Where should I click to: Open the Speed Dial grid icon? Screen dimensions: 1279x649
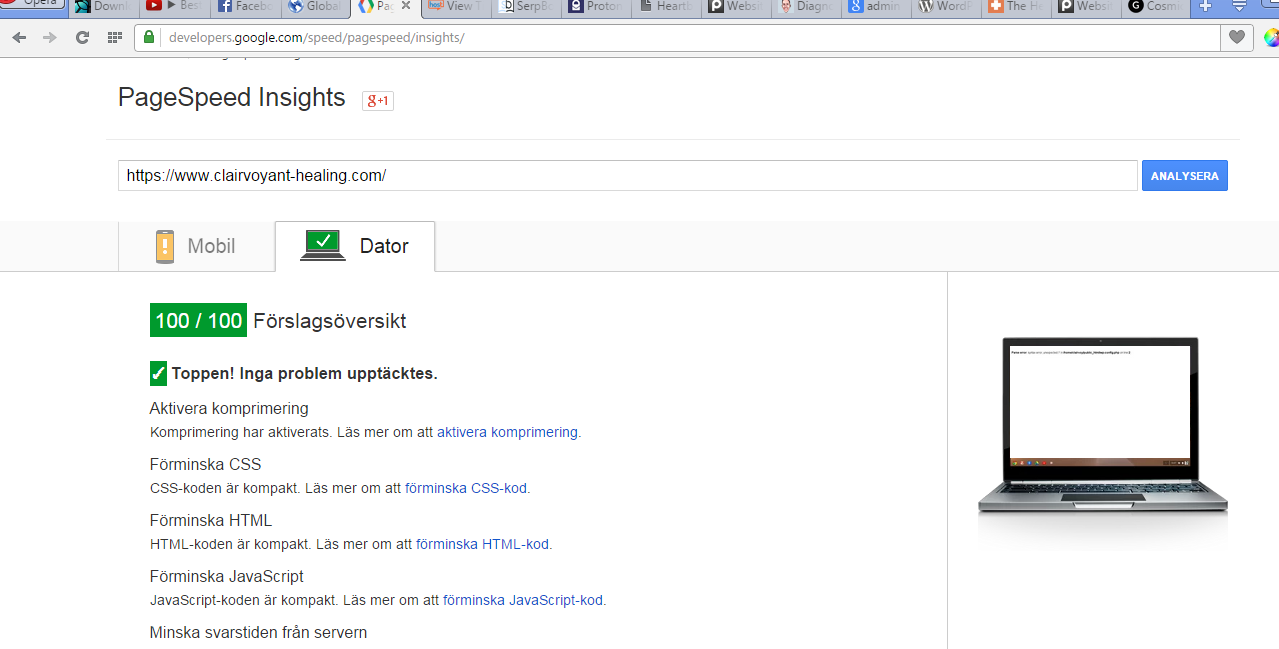115,38
